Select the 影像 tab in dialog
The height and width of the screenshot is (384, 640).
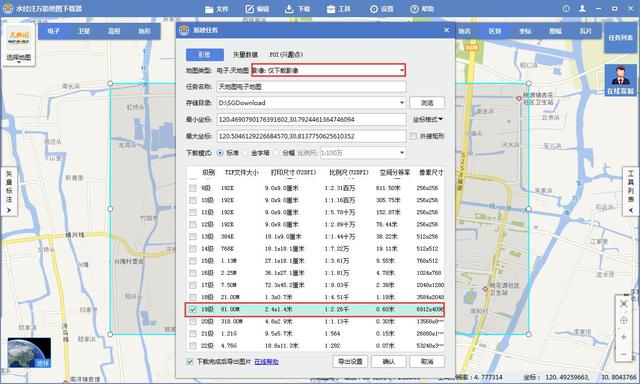(204, 54)
